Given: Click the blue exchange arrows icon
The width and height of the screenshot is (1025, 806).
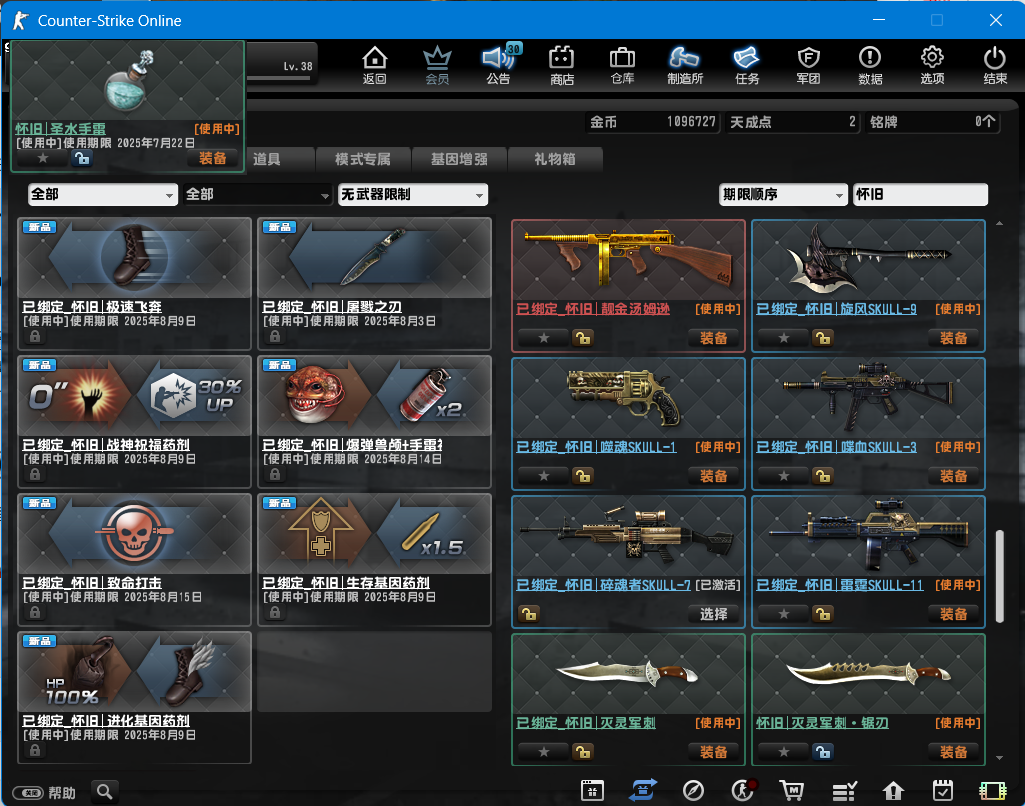Looking at the screenshot, I should click(x=643, y=790).
